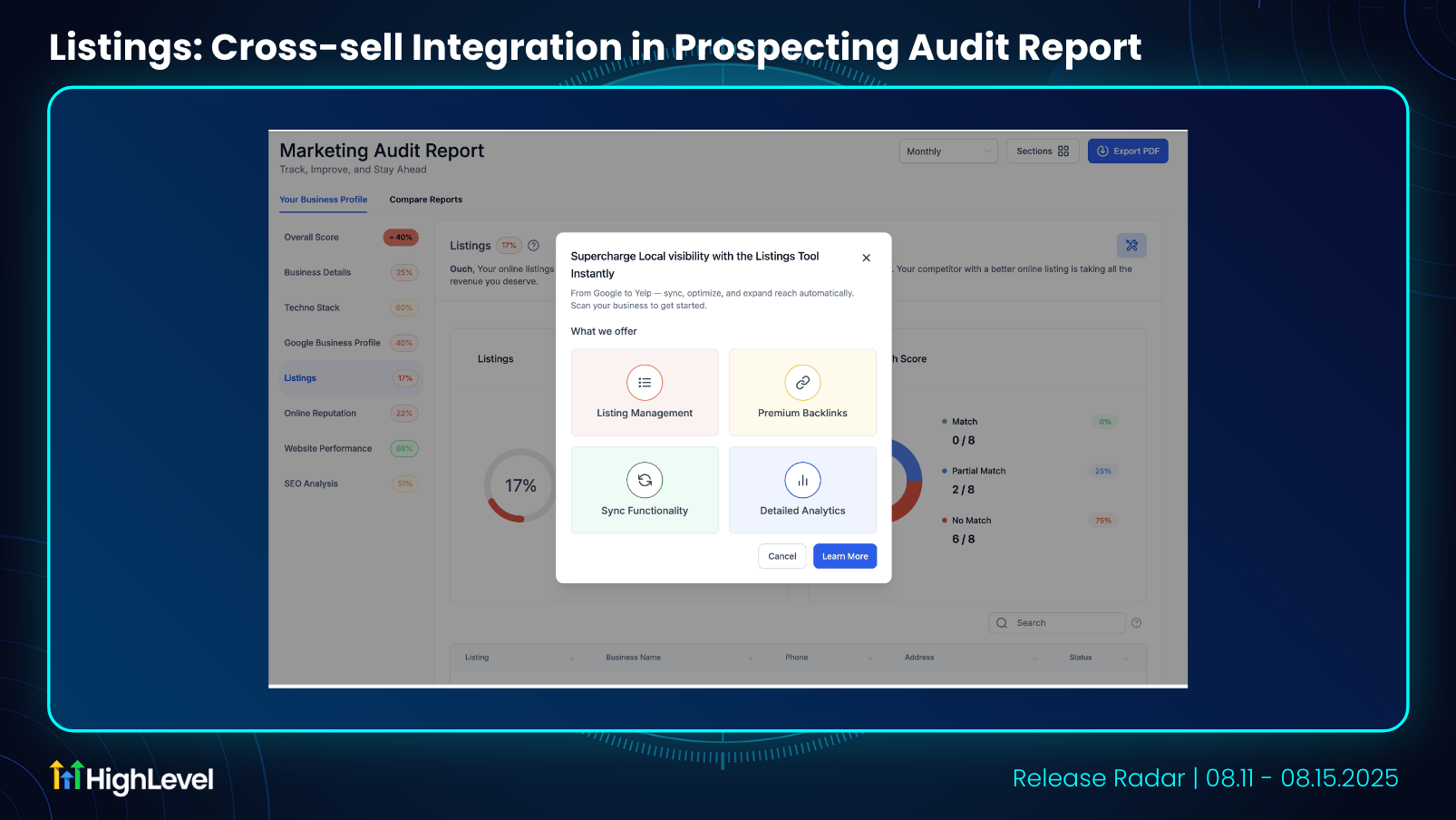This screenshot has width=1456, height=820.
Task: Sort by the Status column arrow
Action: (1127, 658)
